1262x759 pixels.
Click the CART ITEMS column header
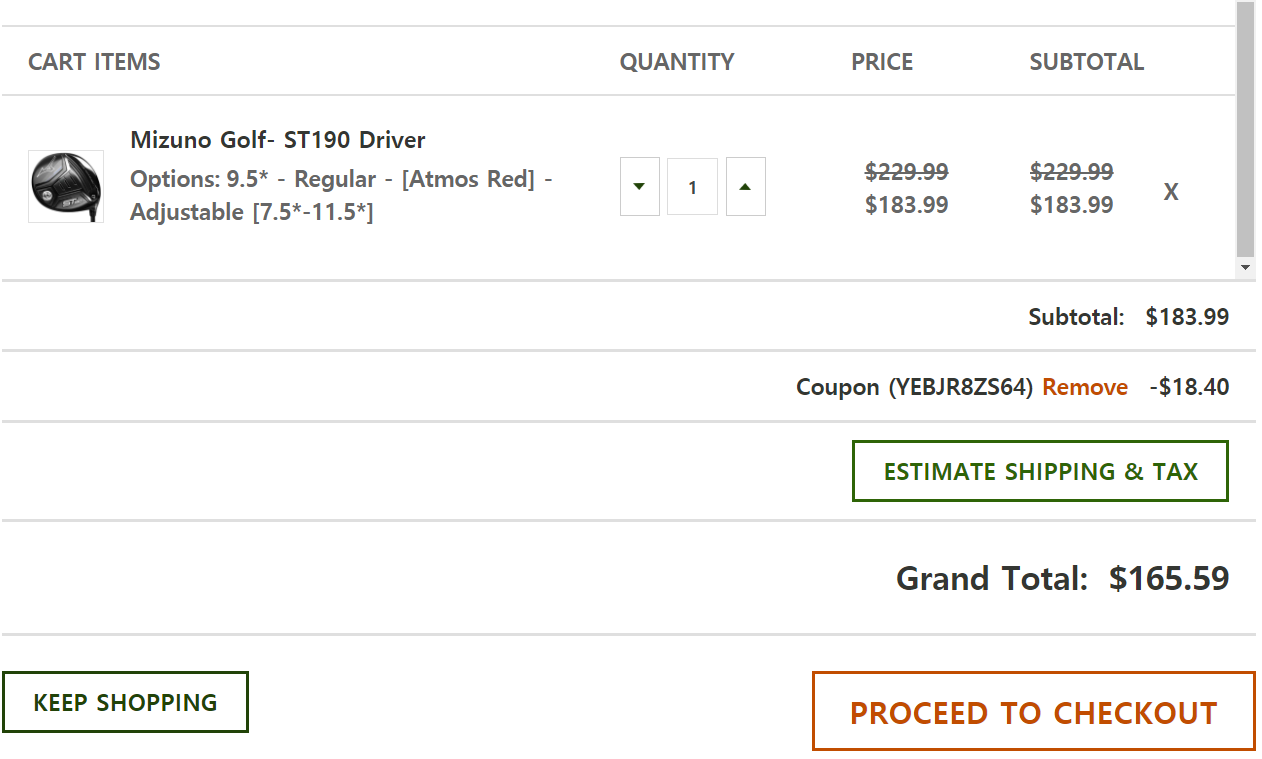(94, 62)
